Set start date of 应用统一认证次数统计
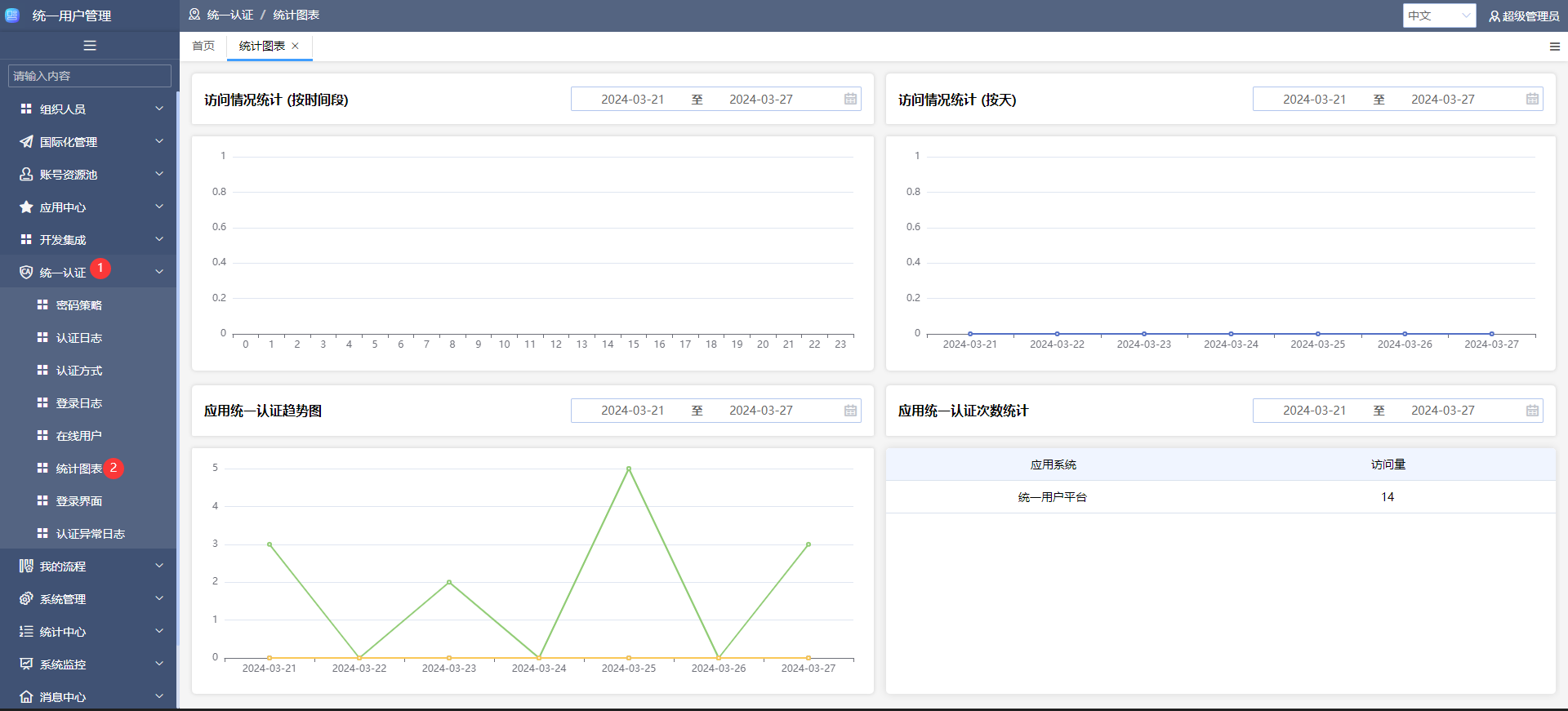Viewport: 1568px width, 711px height. [x=1315, y=411]
